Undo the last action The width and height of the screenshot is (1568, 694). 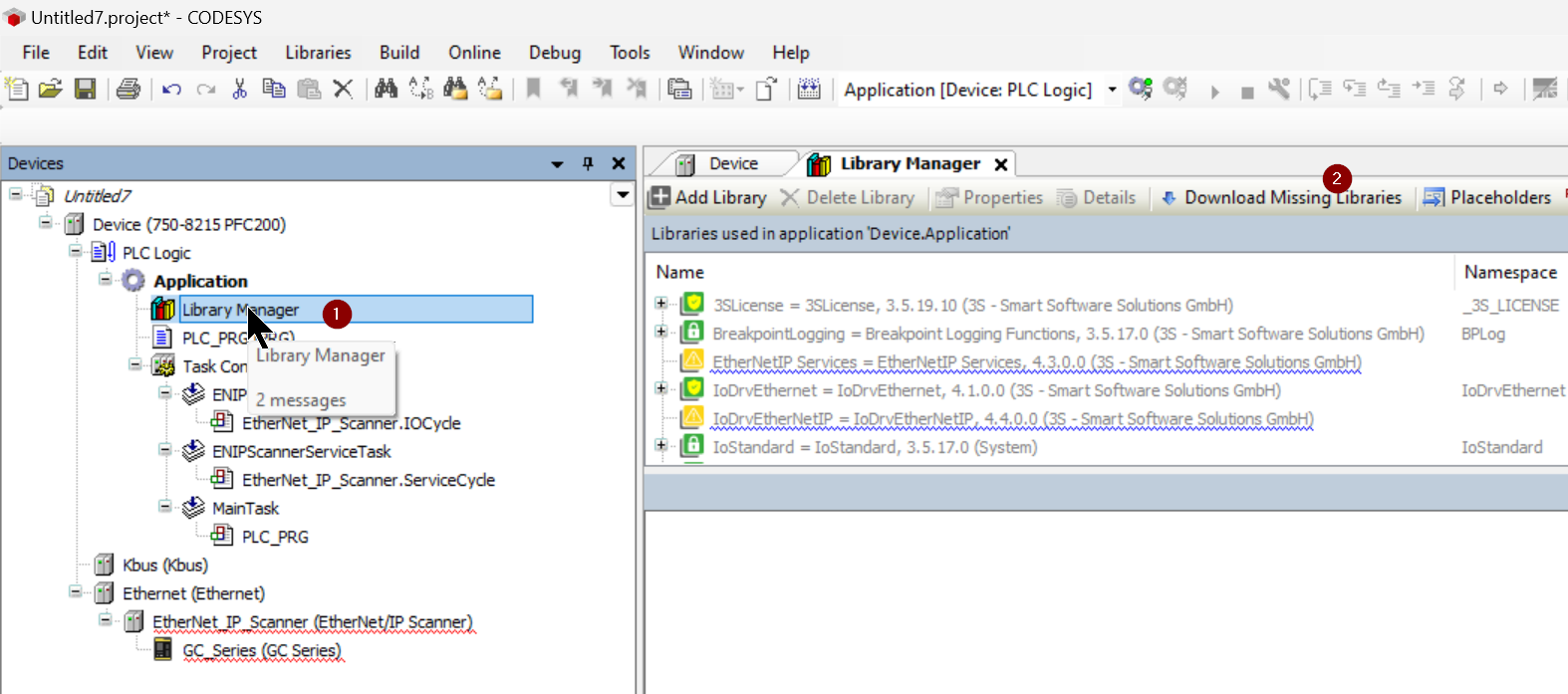point(171,90)
